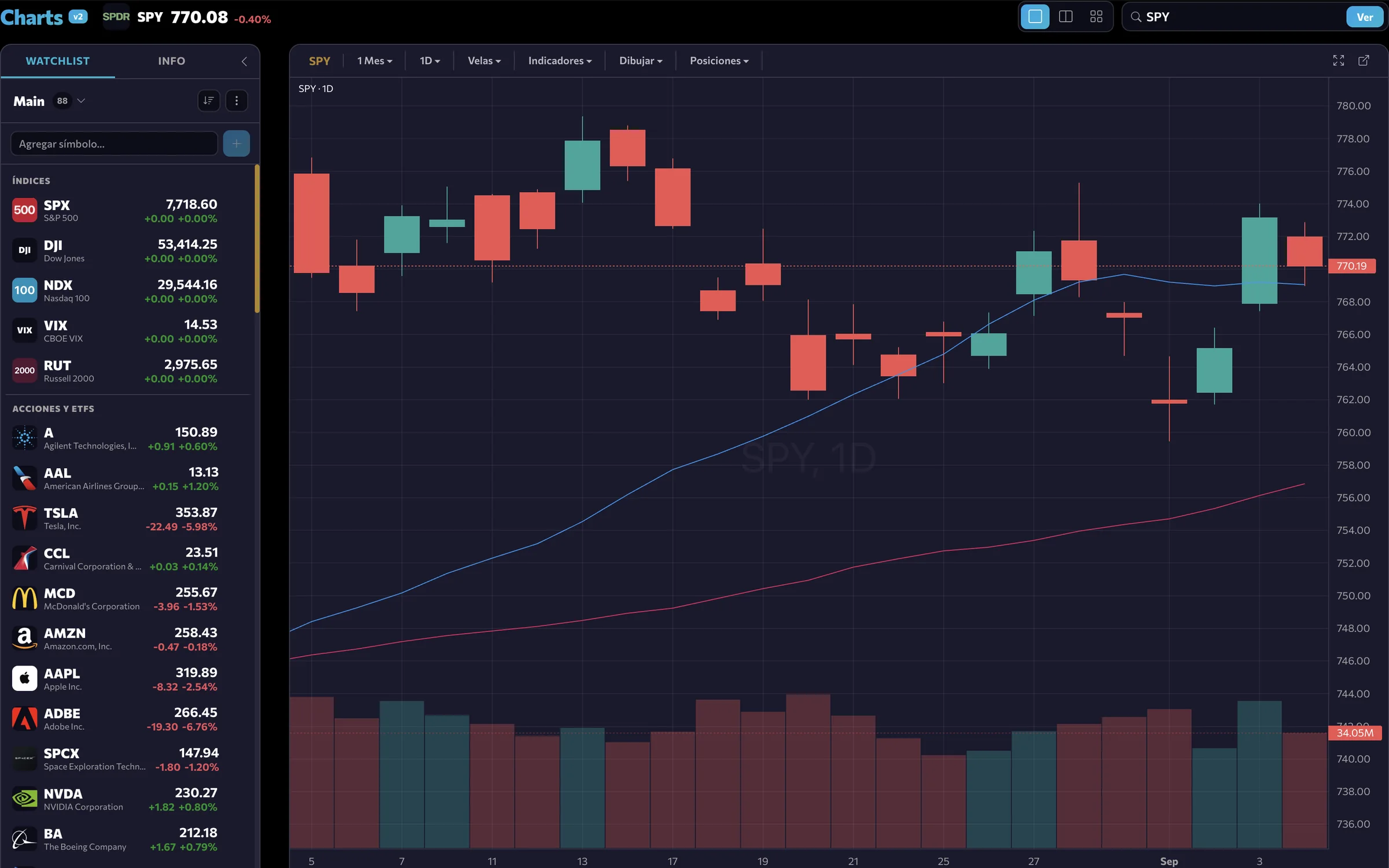Click the fullscreen expand icon on the chart
Viewport: 1389px width, 868px height.
click(1339, 61)
